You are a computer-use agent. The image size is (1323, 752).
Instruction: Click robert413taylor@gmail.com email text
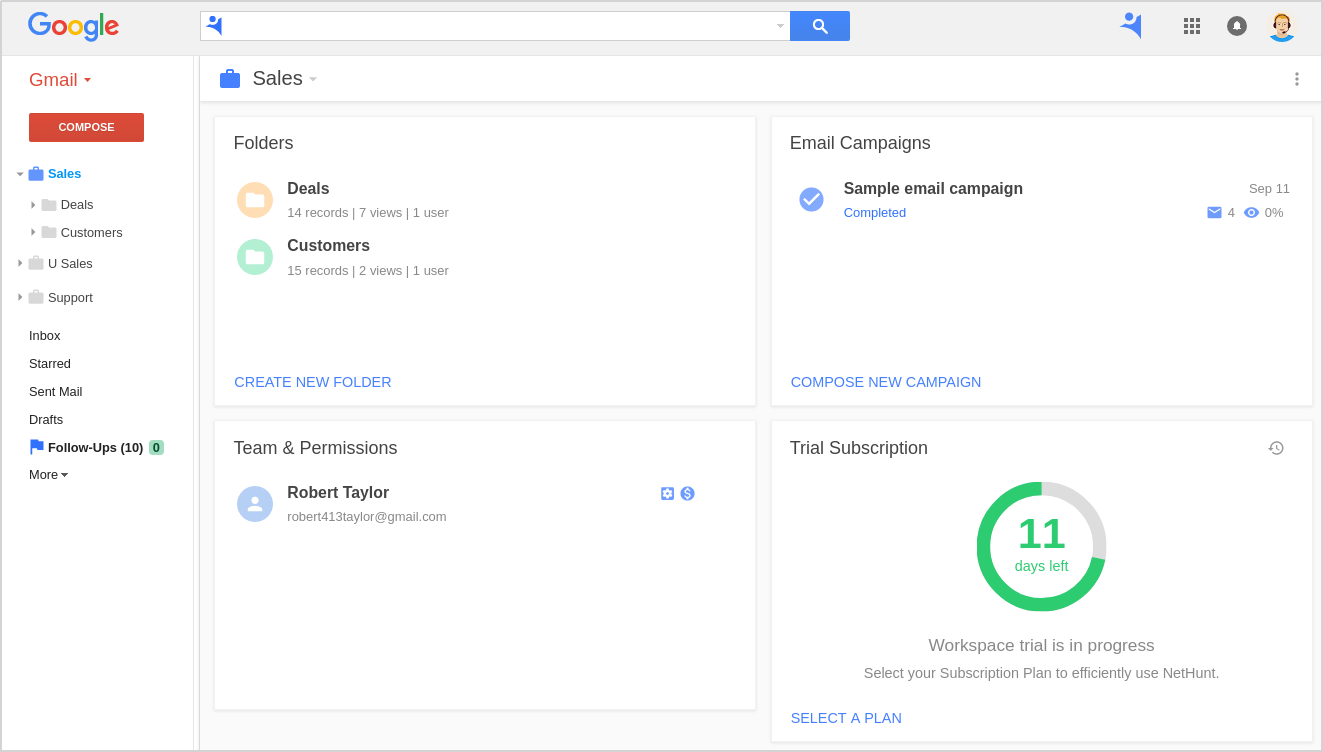pos(367,517)
